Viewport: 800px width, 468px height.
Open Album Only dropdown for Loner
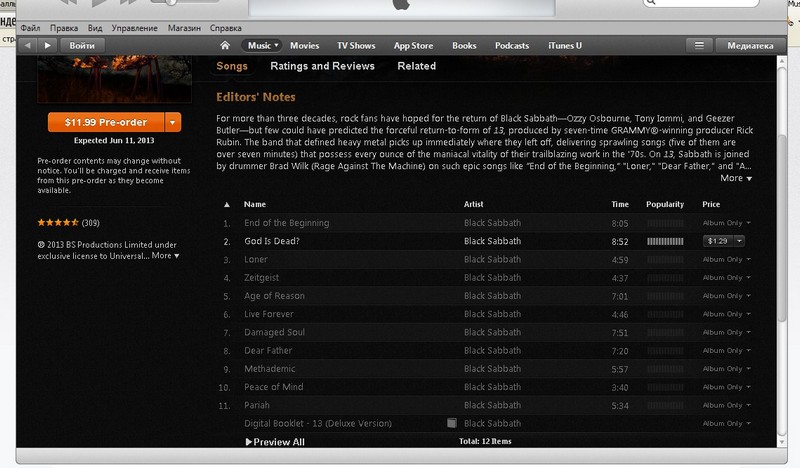click(748, 259)
